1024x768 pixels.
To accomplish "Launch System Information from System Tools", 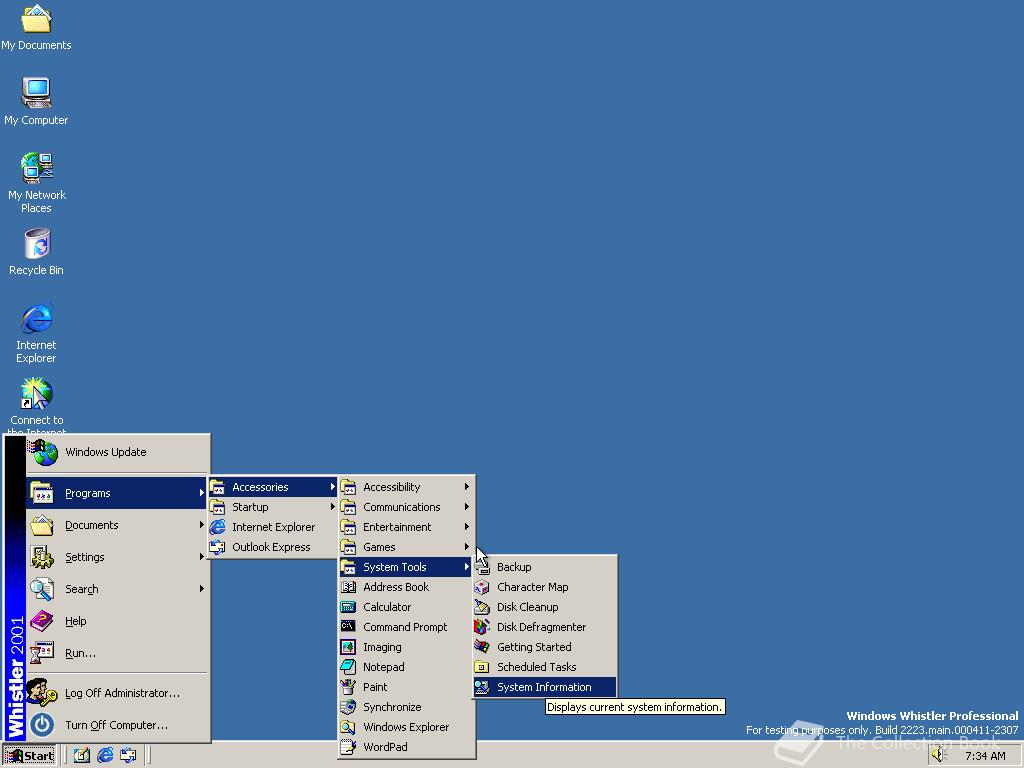I will pos(545,687).
